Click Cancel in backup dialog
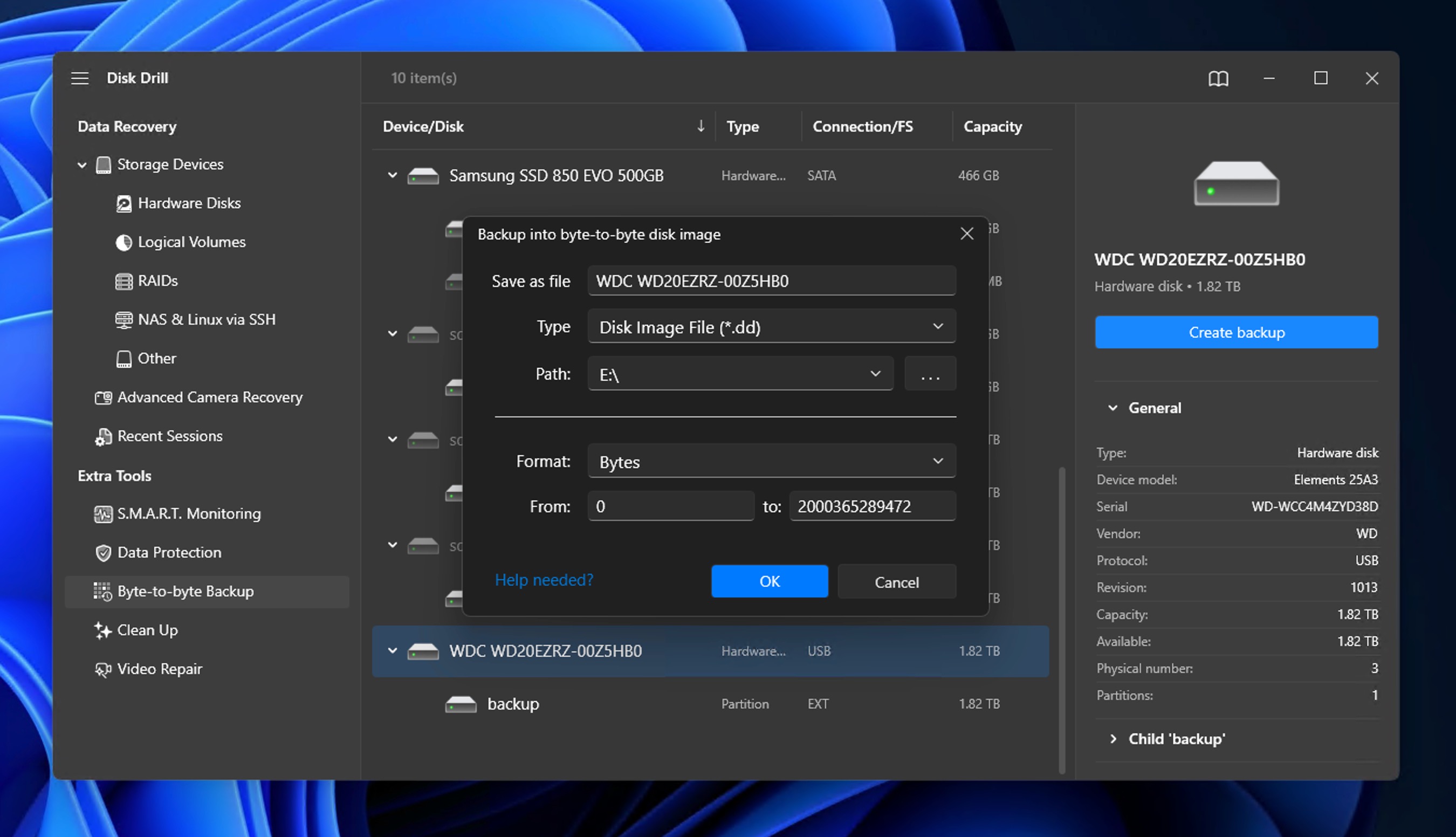Screen dimensions: 1456x837 [896, 582]
